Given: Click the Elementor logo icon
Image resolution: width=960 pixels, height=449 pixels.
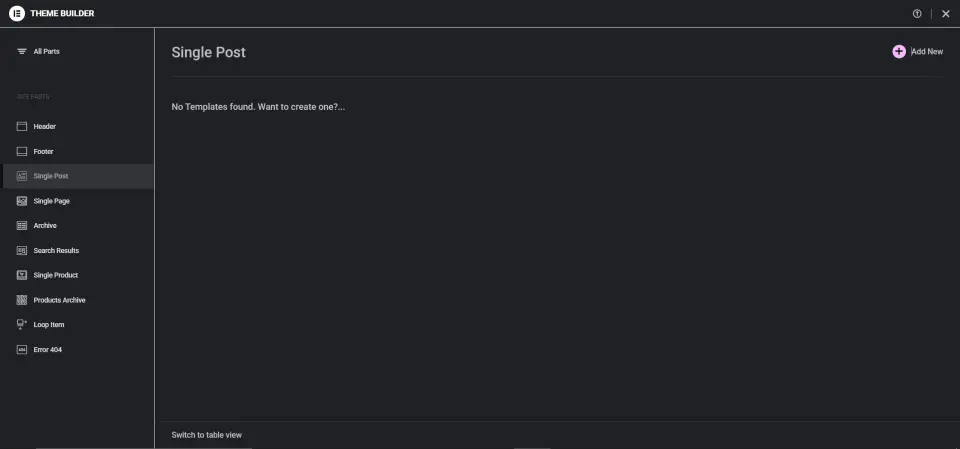Looking at the screenshot, I should [16, 13].
